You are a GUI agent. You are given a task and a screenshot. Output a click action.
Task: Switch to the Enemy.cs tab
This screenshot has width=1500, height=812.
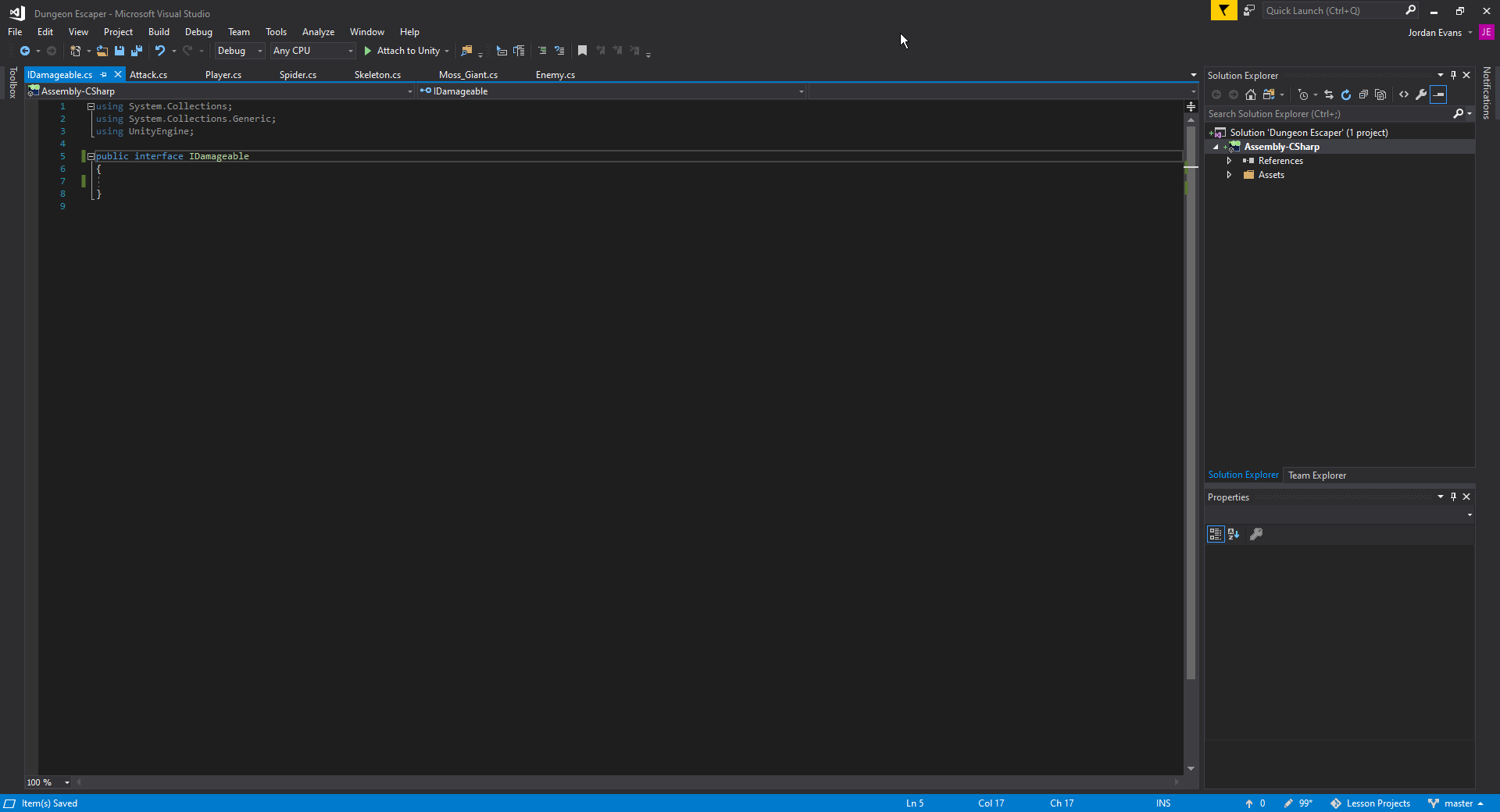coord(555,74)
